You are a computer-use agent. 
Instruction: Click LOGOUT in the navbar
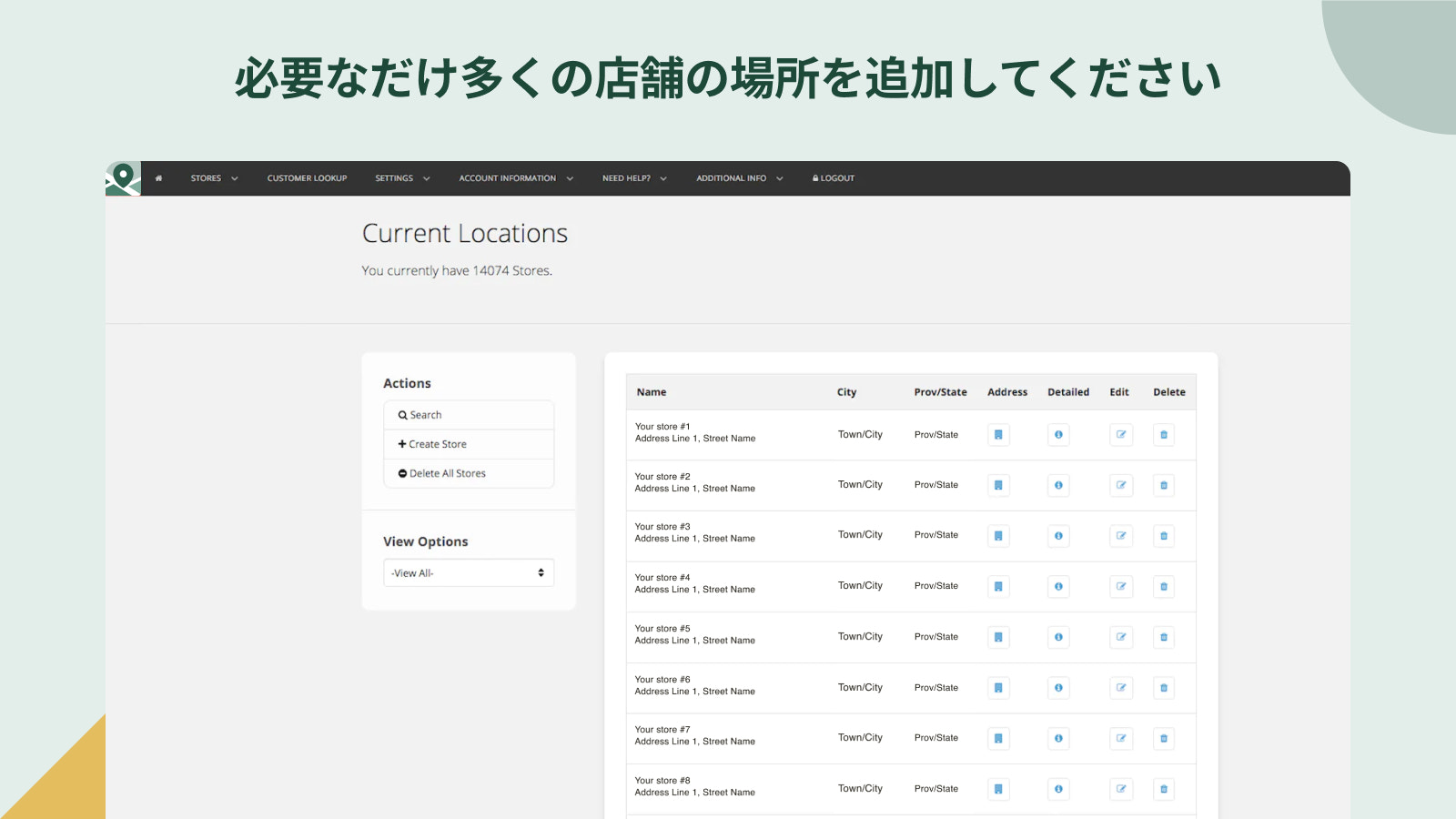834,178
